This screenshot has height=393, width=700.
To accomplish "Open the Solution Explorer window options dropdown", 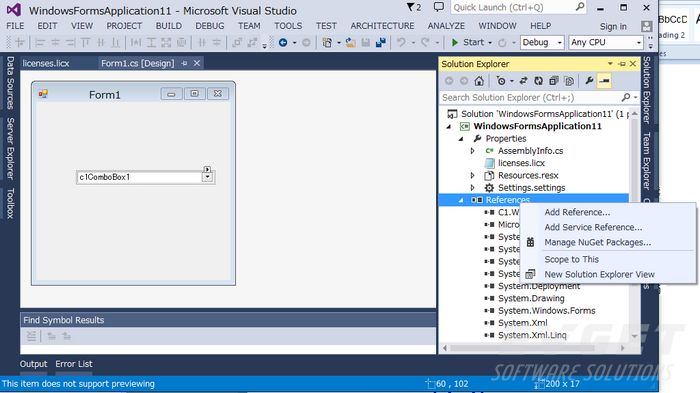I will pos(610,64).
